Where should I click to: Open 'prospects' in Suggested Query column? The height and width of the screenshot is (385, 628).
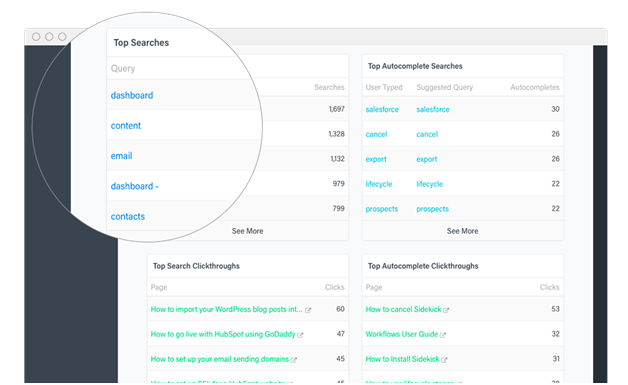(433, 209)
